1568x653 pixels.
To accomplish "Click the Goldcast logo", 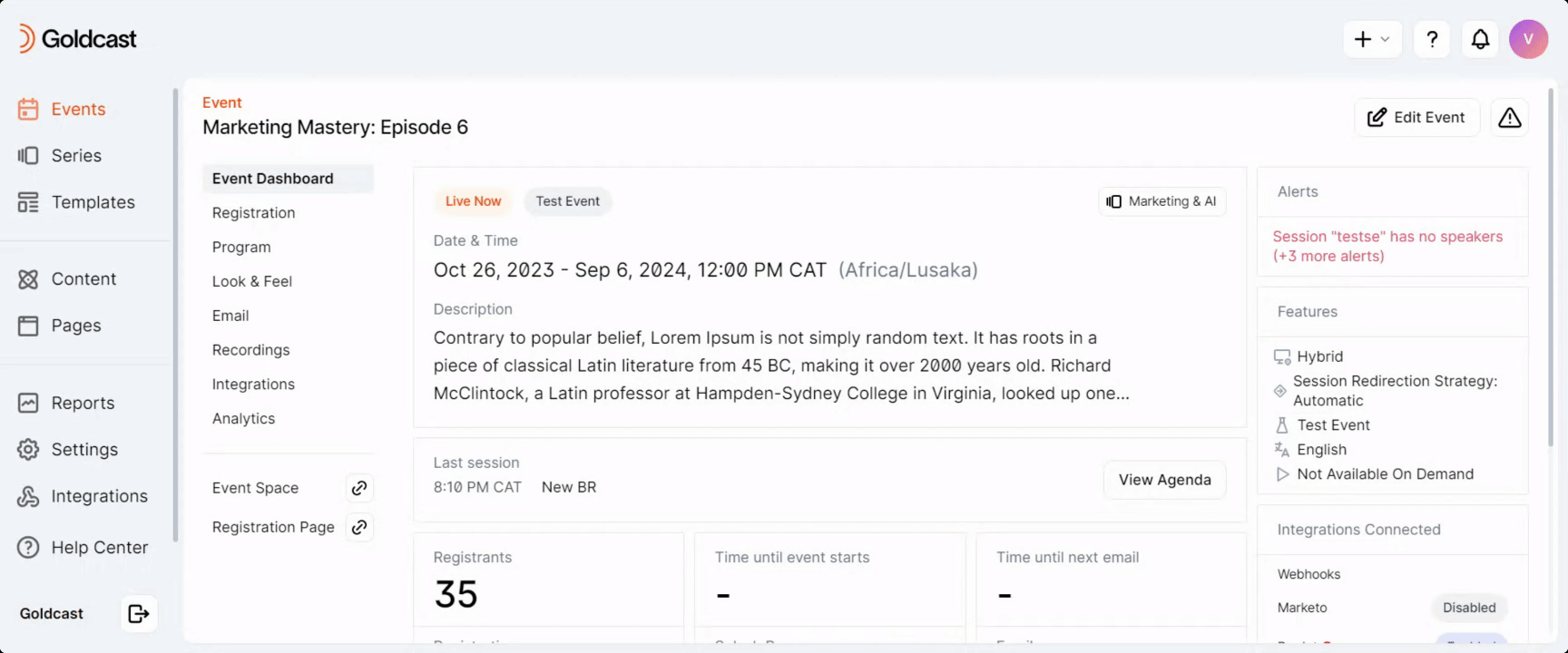I will [x=78, y=39].
